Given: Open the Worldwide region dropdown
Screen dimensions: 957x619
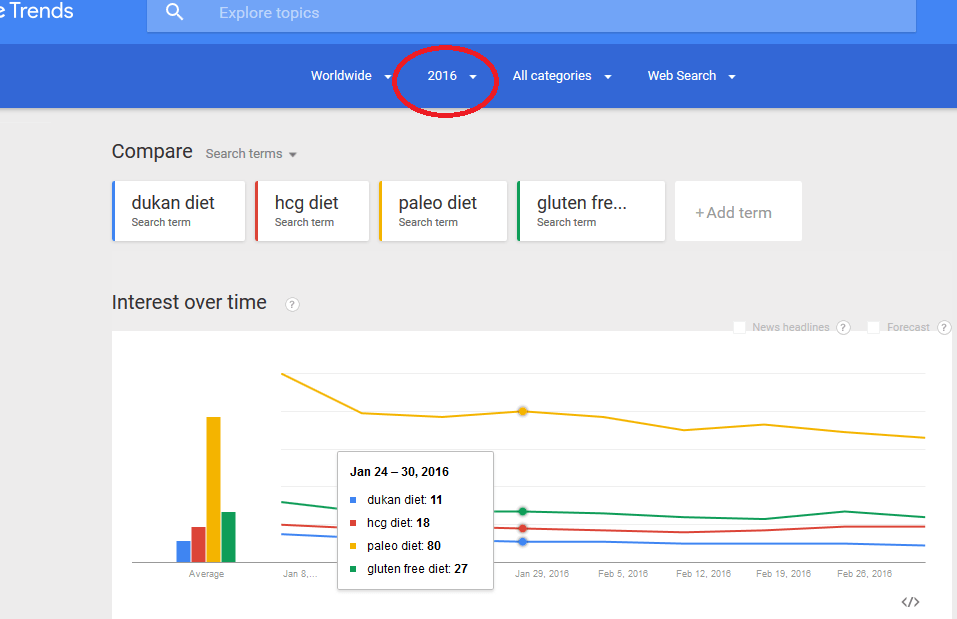Looking at the screenshot, I should [351, 76].
